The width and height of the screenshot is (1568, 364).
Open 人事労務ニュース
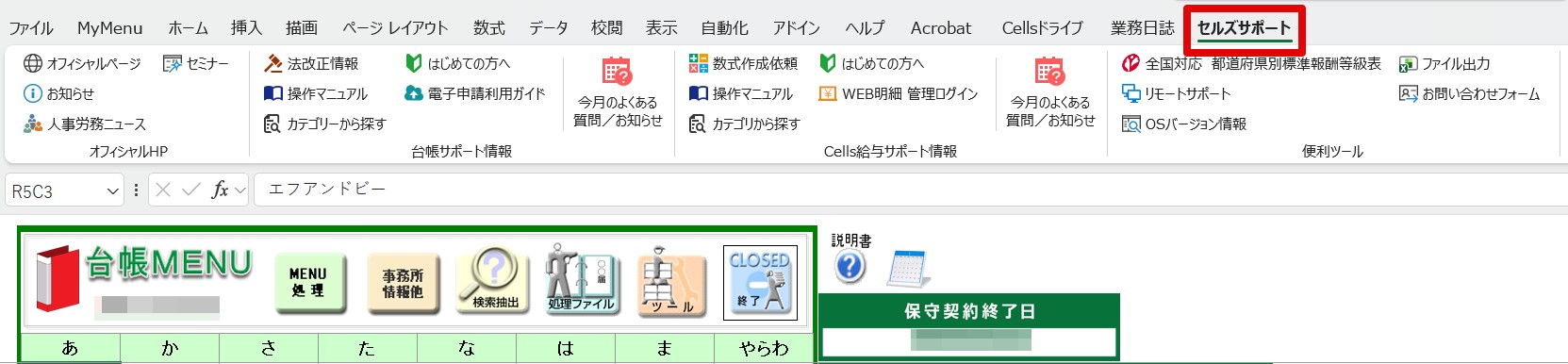pos(84,124)
